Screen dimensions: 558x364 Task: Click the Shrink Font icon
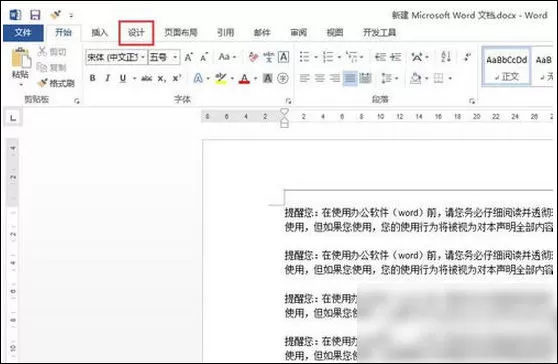pyautogui.click(x=204, y=57)
